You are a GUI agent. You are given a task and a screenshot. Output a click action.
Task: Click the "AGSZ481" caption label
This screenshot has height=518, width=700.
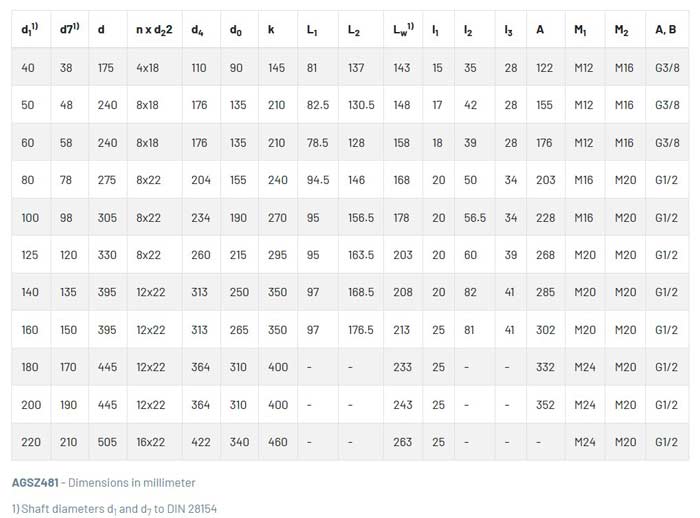coord(37,483)
